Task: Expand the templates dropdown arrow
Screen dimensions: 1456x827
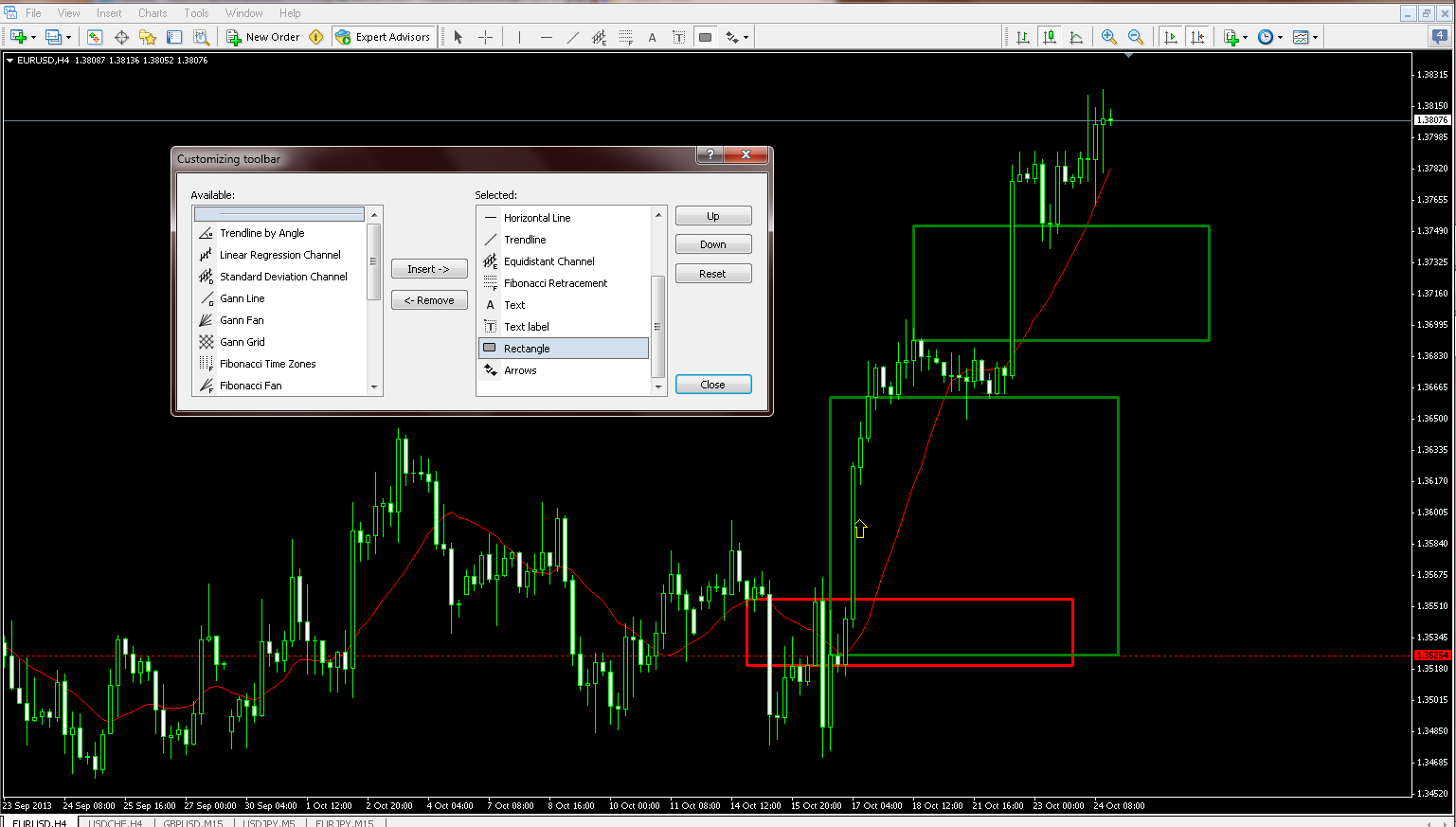Action: pos(1315,38)
